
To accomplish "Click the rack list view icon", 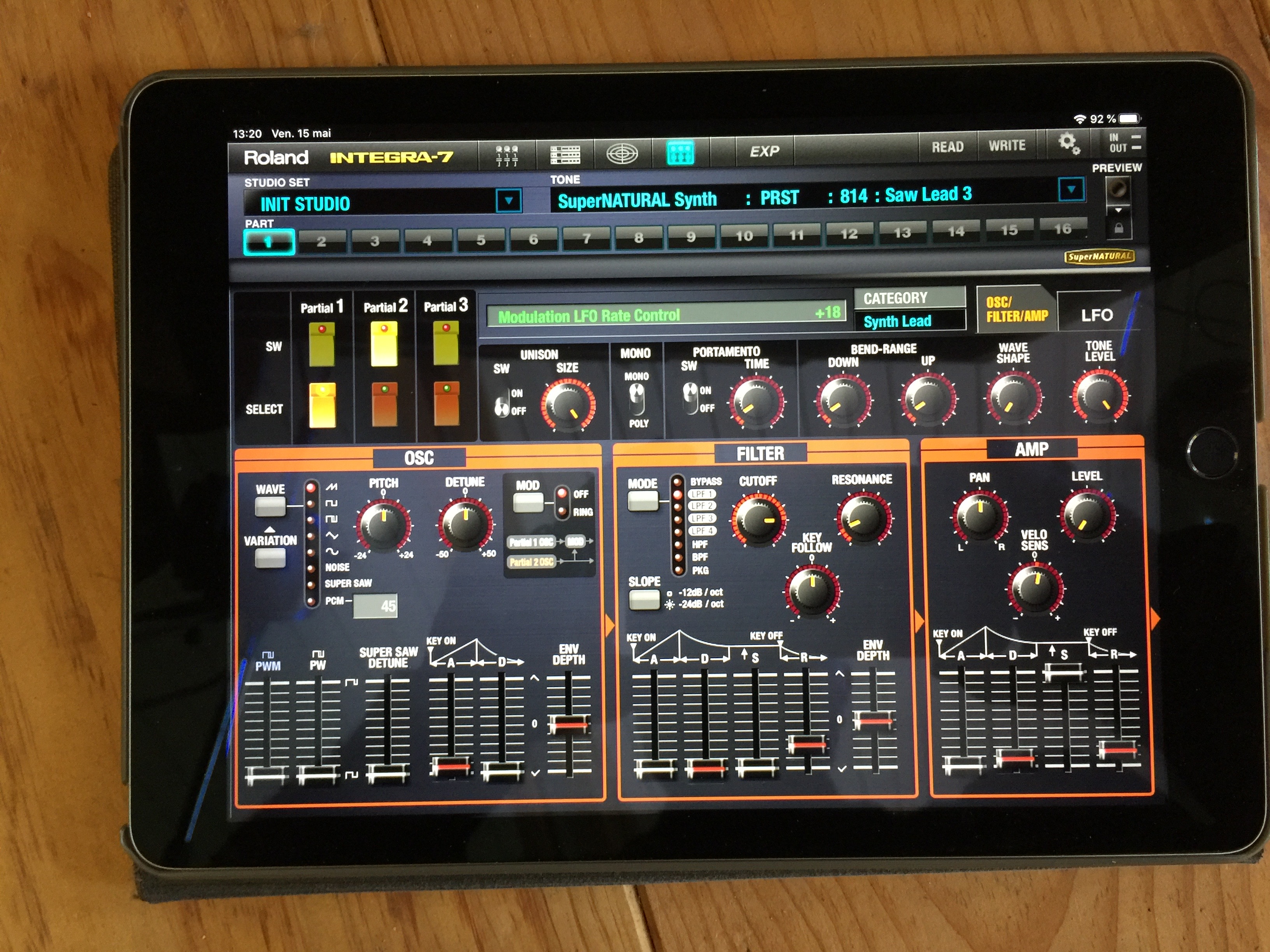I will point(565,154).
